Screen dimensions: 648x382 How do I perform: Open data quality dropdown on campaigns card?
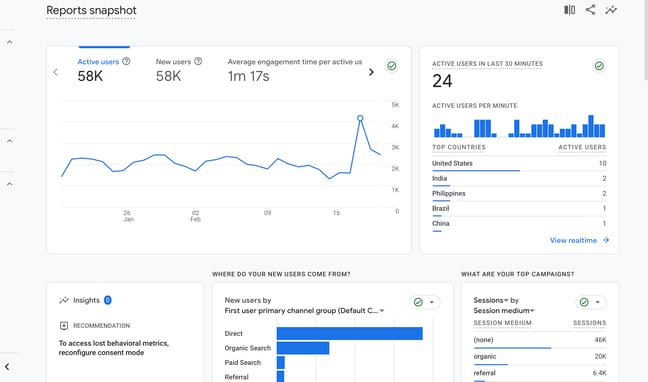591,302
